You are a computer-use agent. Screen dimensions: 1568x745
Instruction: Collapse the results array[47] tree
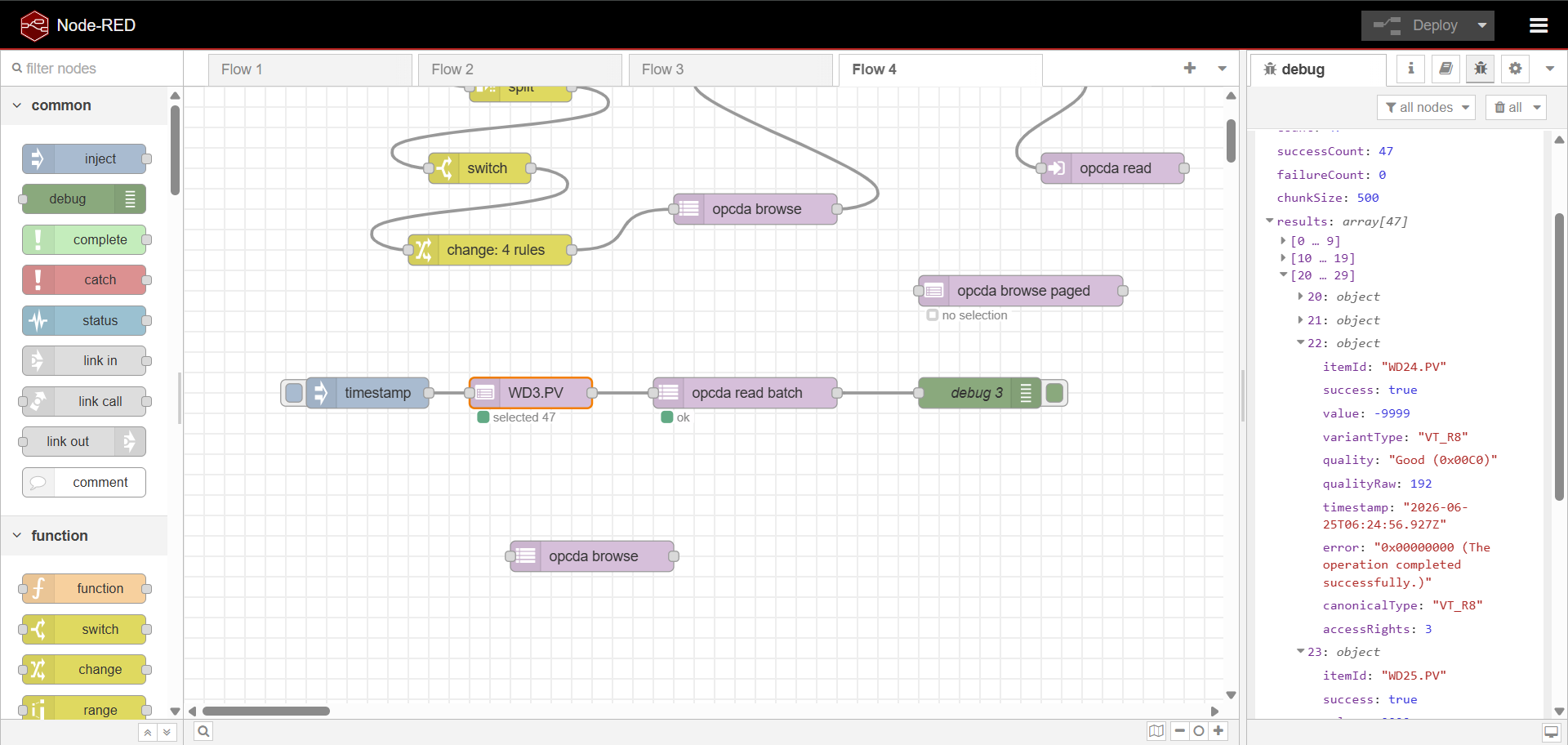click(1270, 221)
